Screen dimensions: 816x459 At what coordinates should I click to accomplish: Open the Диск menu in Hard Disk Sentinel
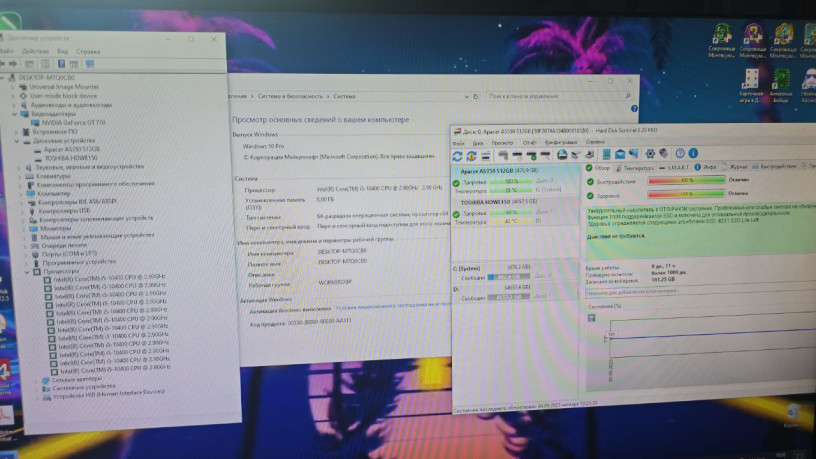click(x=478, y=143)
